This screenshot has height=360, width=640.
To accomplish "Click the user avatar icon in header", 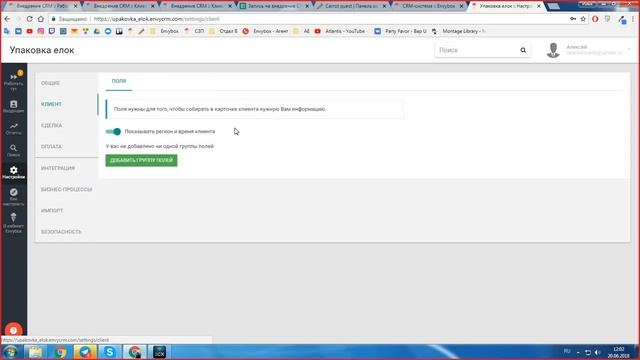I will click(x=553, y=50).
